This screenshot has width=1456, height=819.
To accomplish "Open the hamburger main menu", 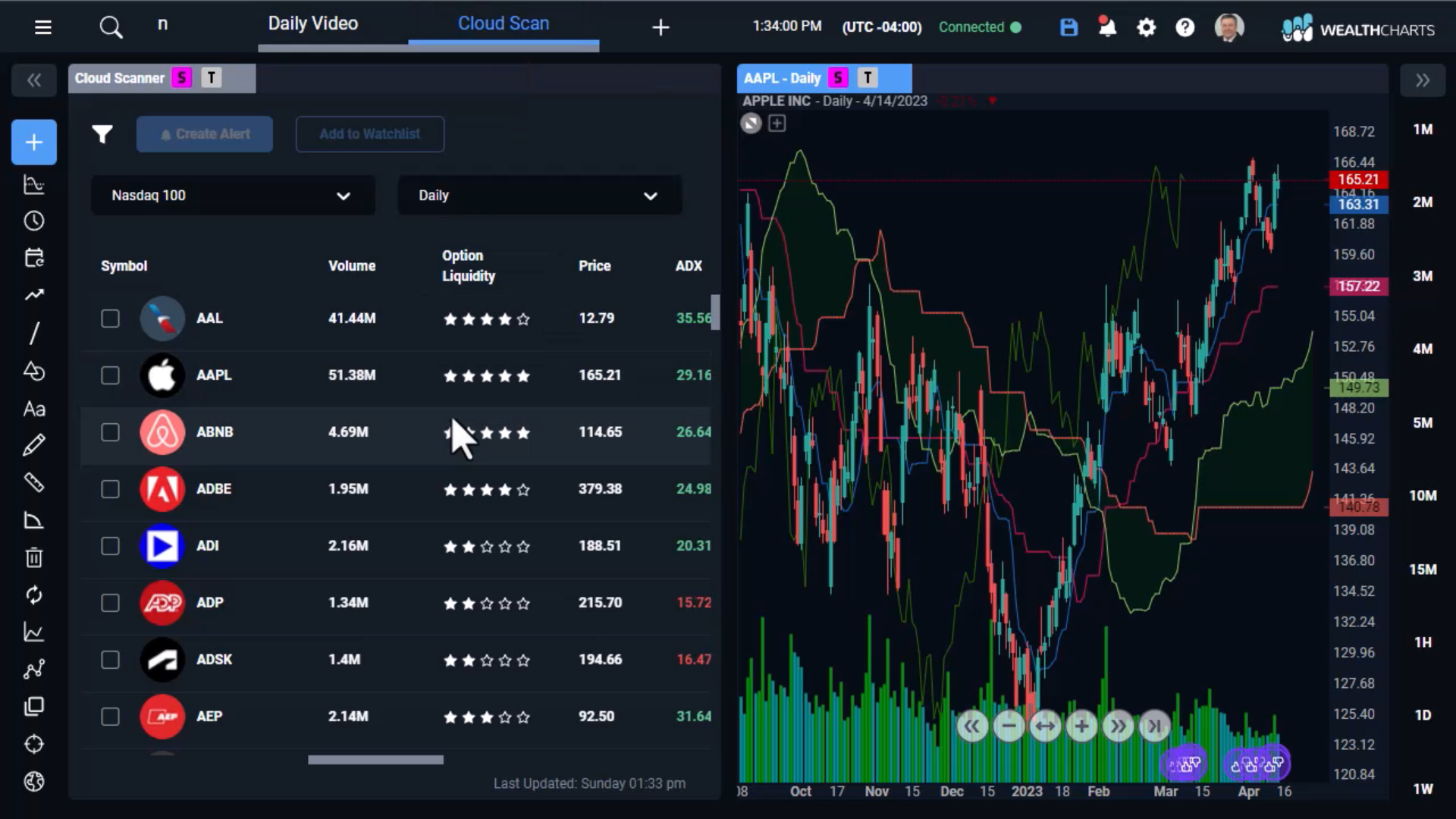I will (43, 27).
